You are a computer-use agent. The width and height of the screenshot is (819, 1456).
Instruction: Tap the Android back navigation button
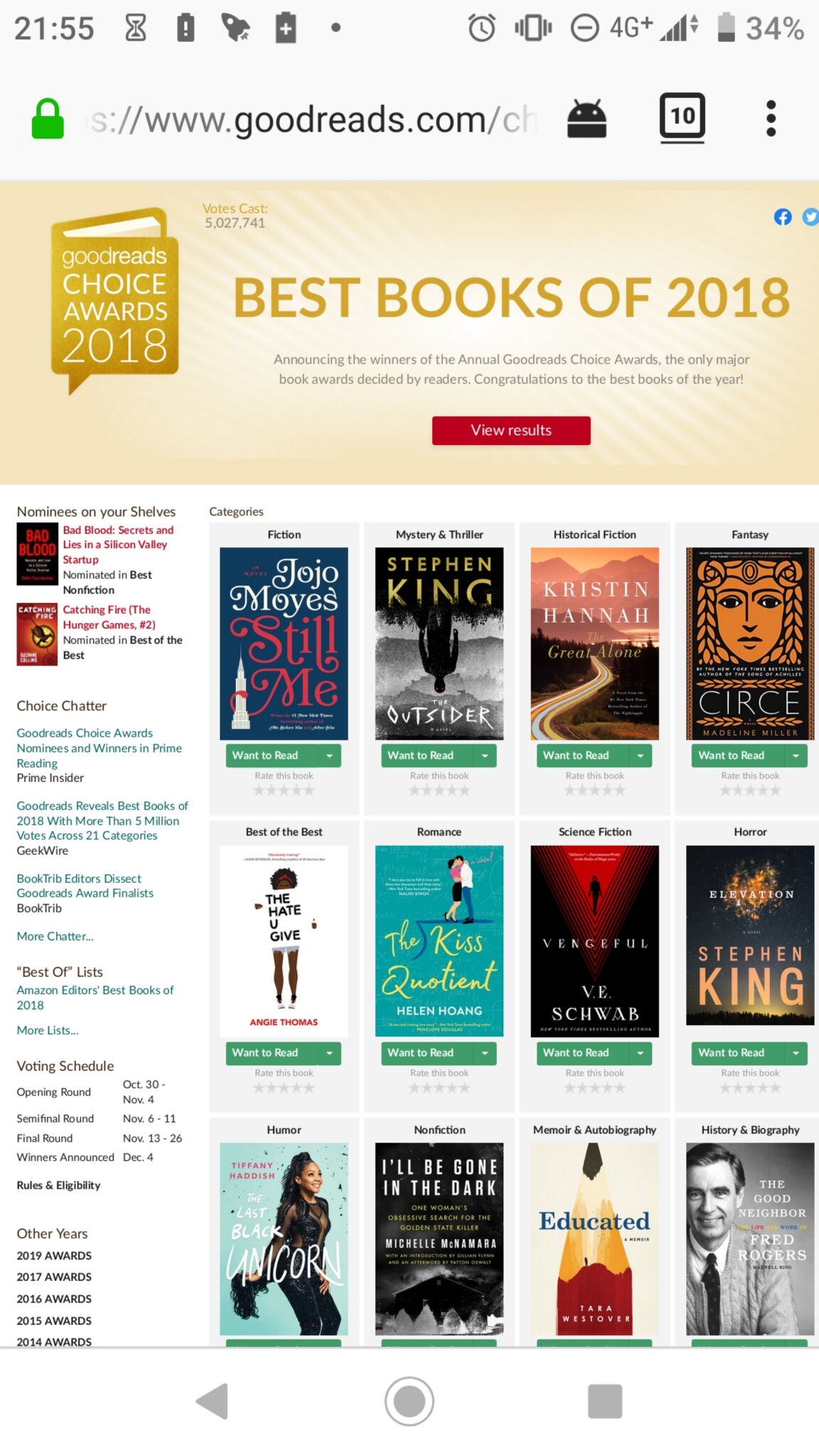point(212,1401)
